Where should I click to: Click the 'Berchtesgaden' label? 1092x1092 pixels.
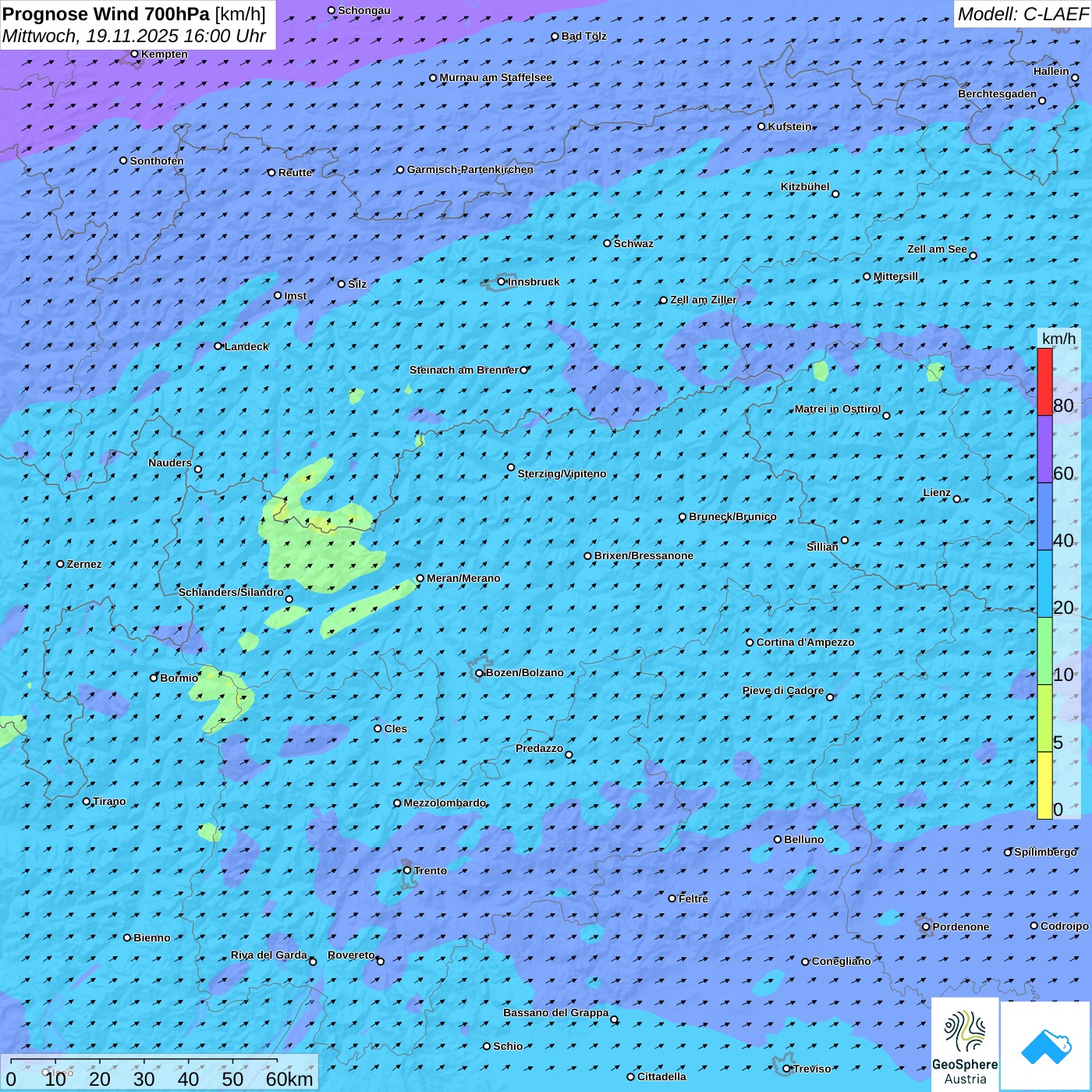click(998, 94)
